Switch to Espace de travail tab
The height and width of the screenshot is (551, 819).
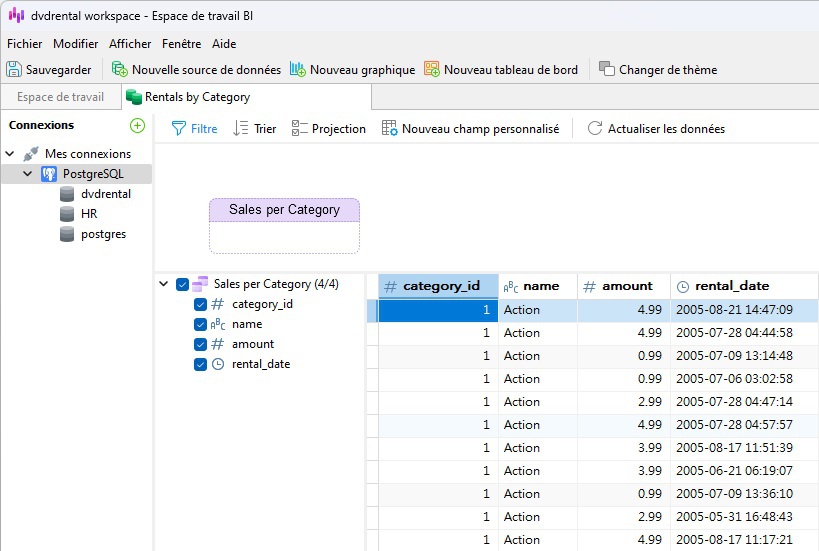tap(60, 97)
